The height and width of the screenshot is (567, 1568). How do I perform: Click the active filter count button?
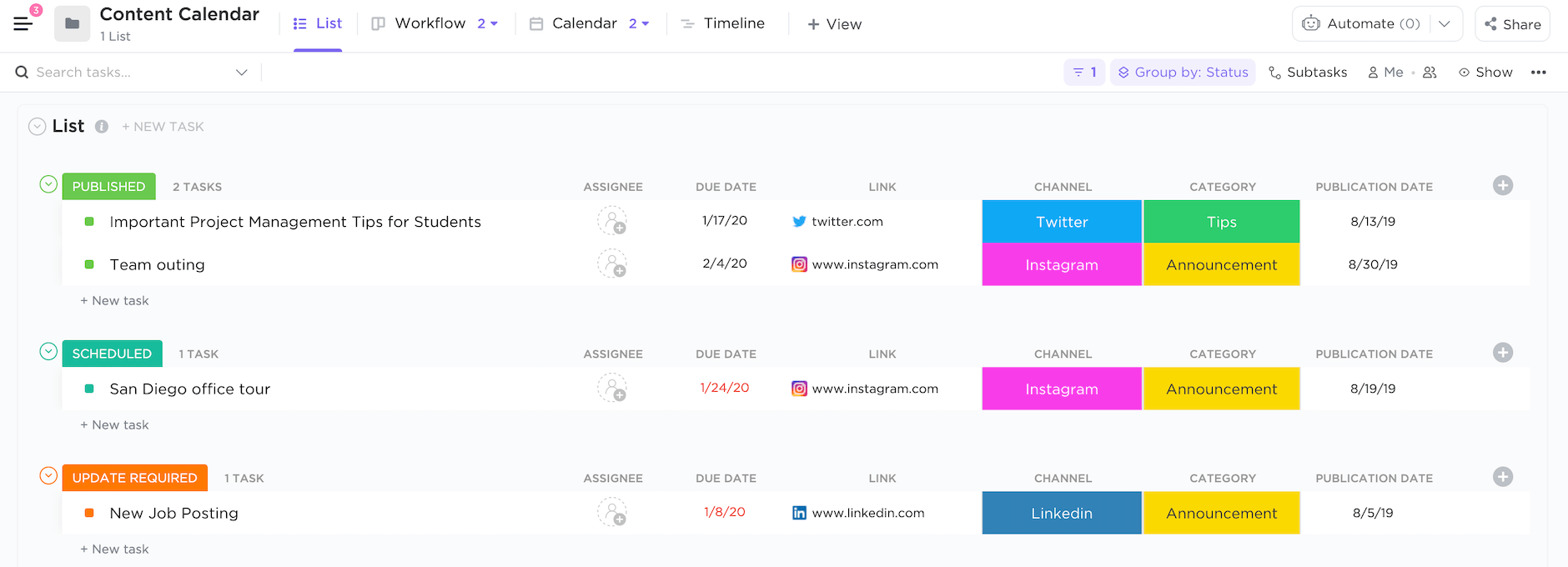pyautogui.click(x=1084, y=73)
